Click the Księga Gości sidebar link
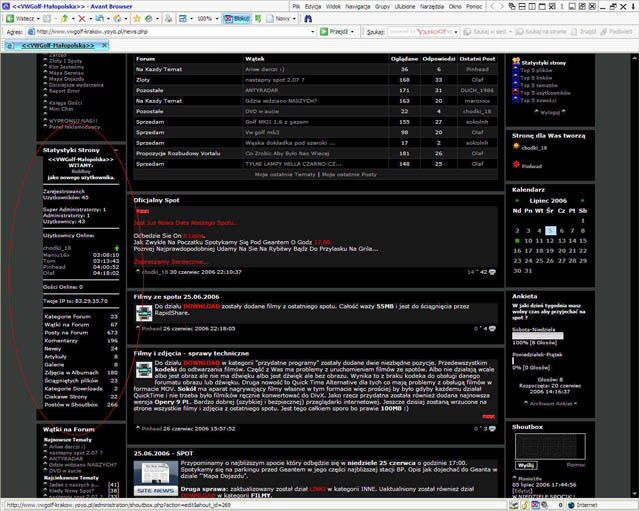The image size is (640, 511). coord(65,103)
